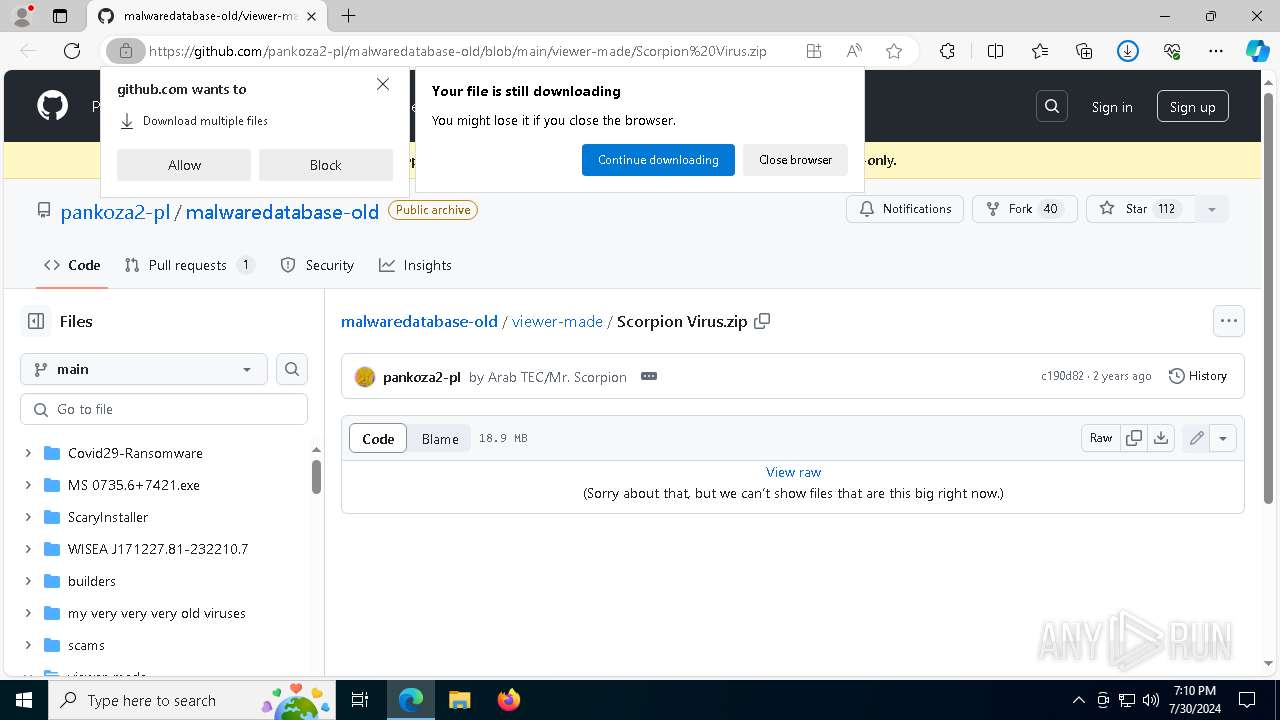Click the Go to file input
Screen dimensions: 1280x720
[x=164, y=409]
